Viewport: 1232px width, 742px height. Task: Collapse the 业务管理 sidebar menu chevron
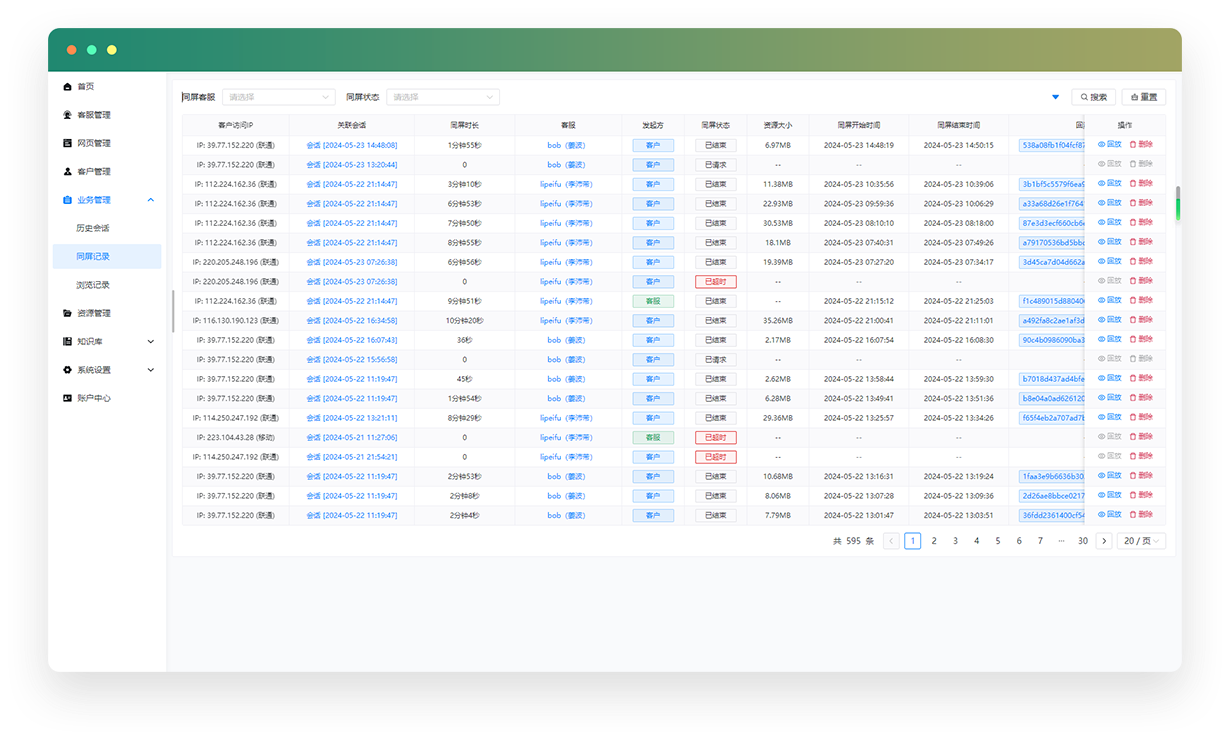(x=150, y=200)
